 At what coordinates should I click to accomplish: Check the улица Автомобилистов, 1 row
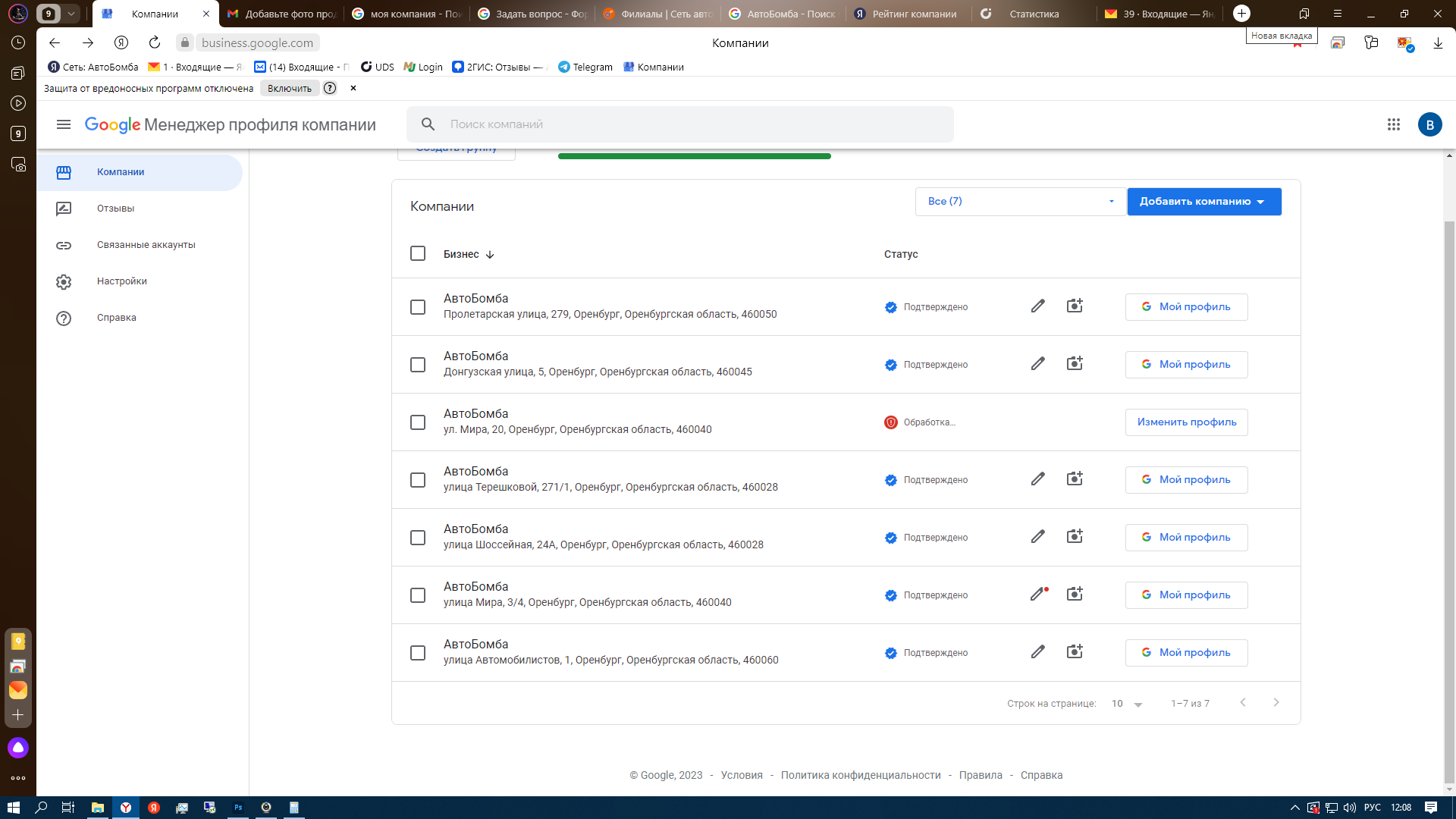point(418,653)
